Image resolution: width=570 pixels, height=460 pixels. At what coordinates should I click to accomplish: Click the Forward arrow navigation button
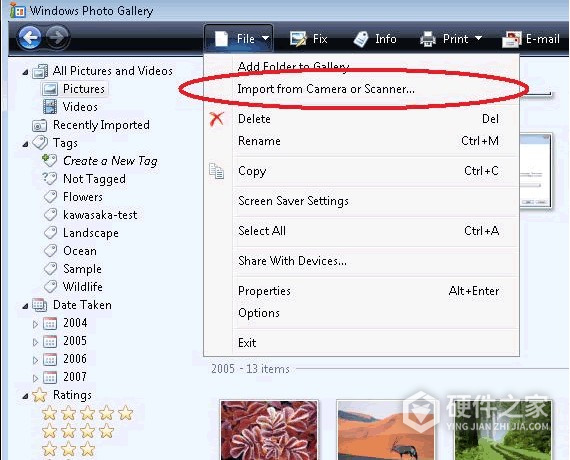57,37
